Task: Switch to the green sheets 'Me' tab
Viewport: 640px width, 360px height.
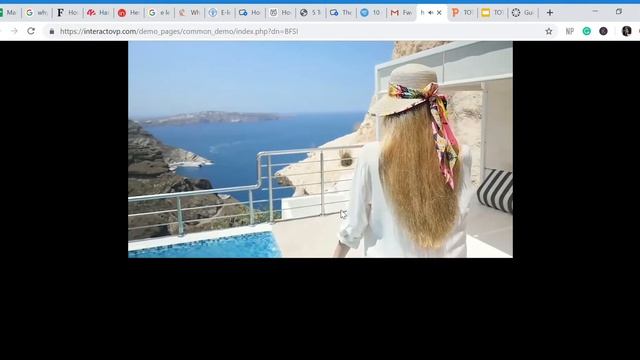Action: click(9, 13)
